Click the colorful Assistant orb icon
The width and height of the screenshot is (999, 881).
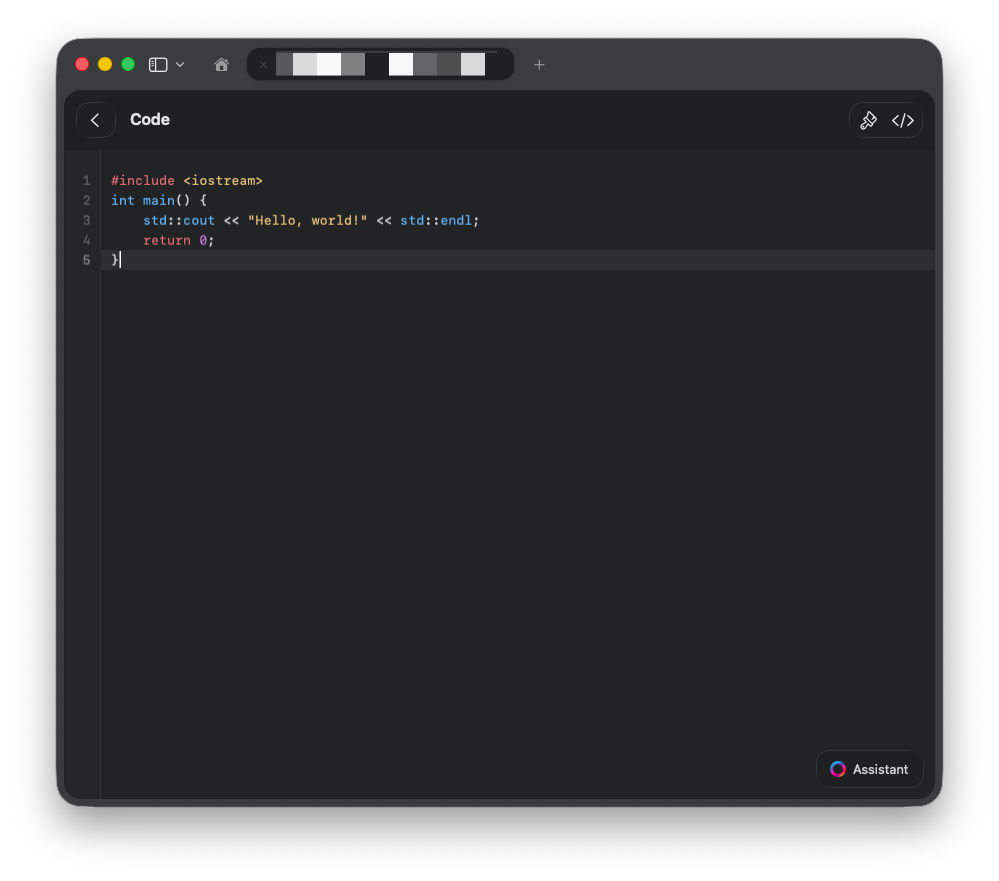pos(837,769)
